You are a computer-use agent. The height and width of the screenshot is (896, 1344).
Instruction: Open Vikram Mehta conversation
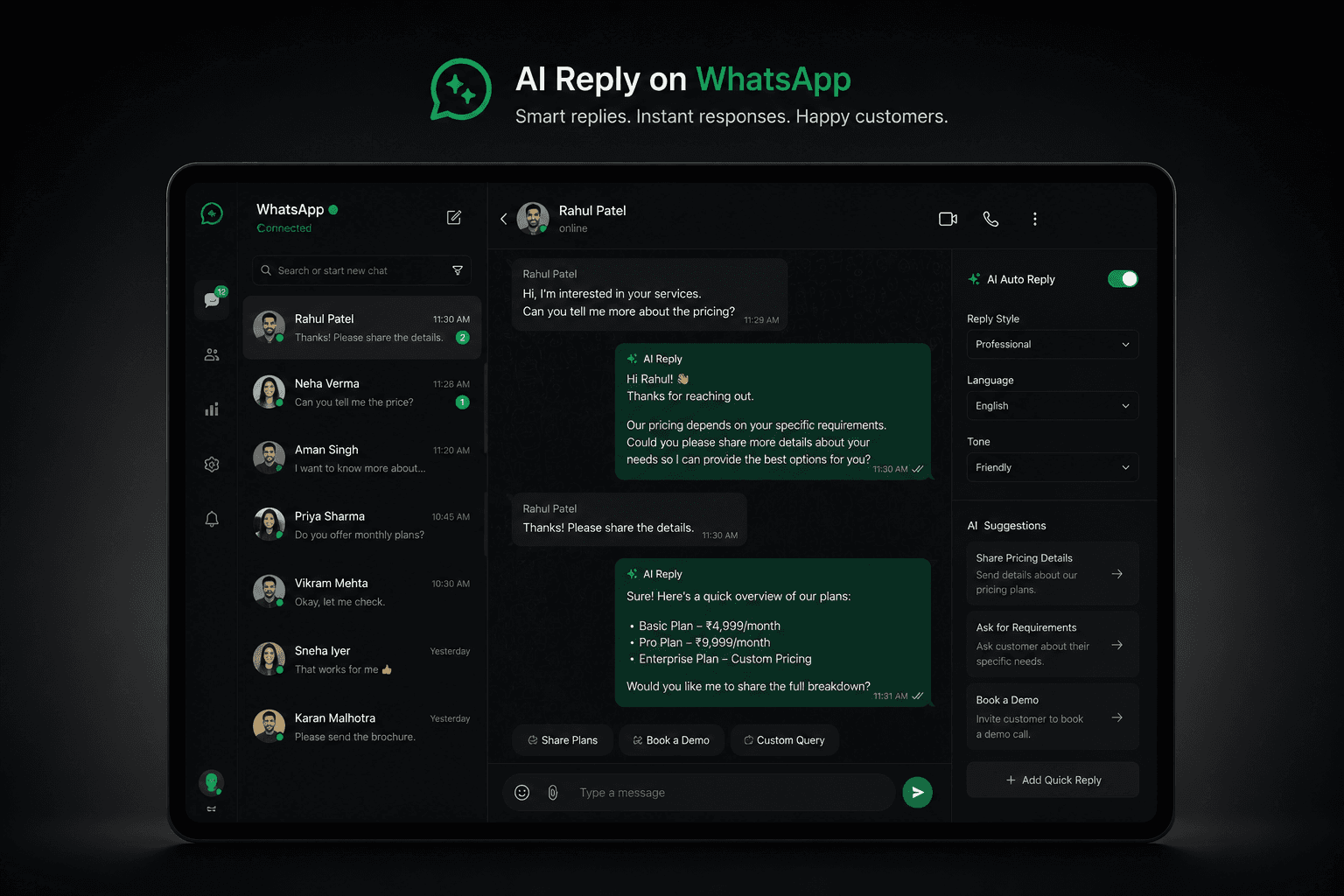(x=361, y=592)
